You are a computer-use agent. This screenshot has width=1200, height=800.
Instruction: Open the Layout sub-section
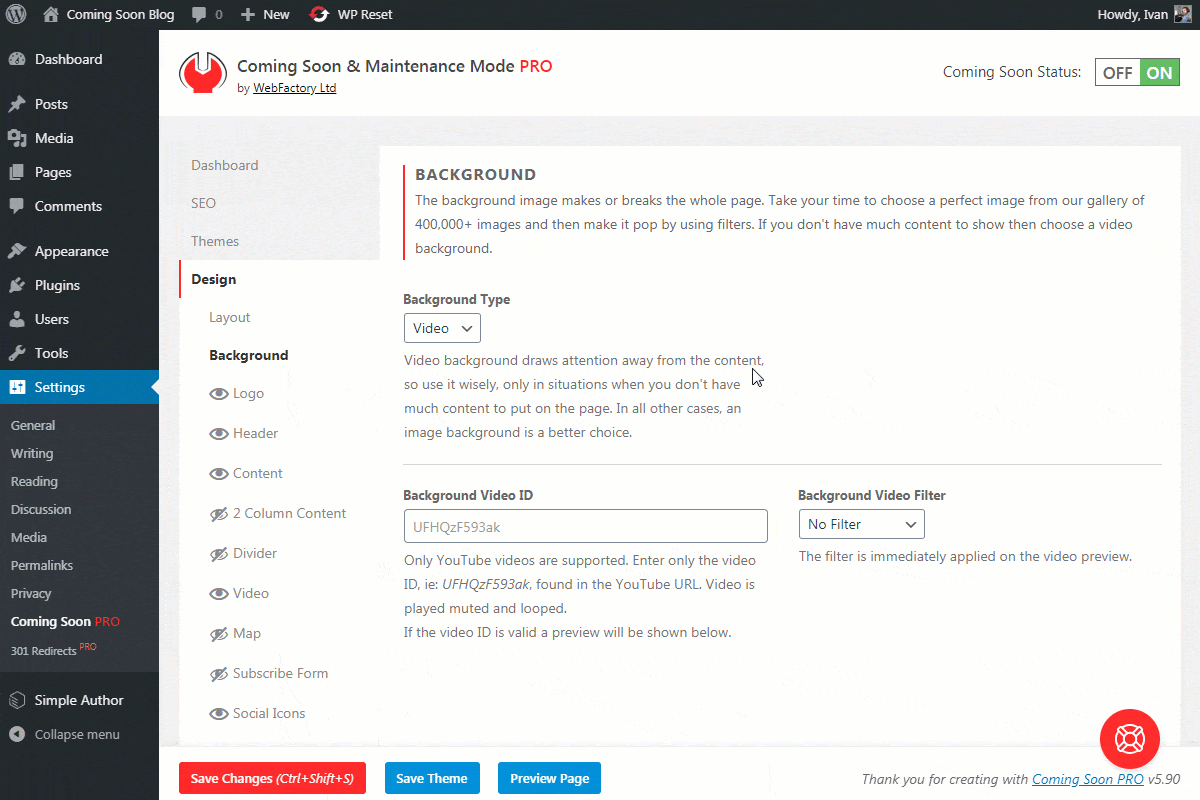click(x=229, y=317)
